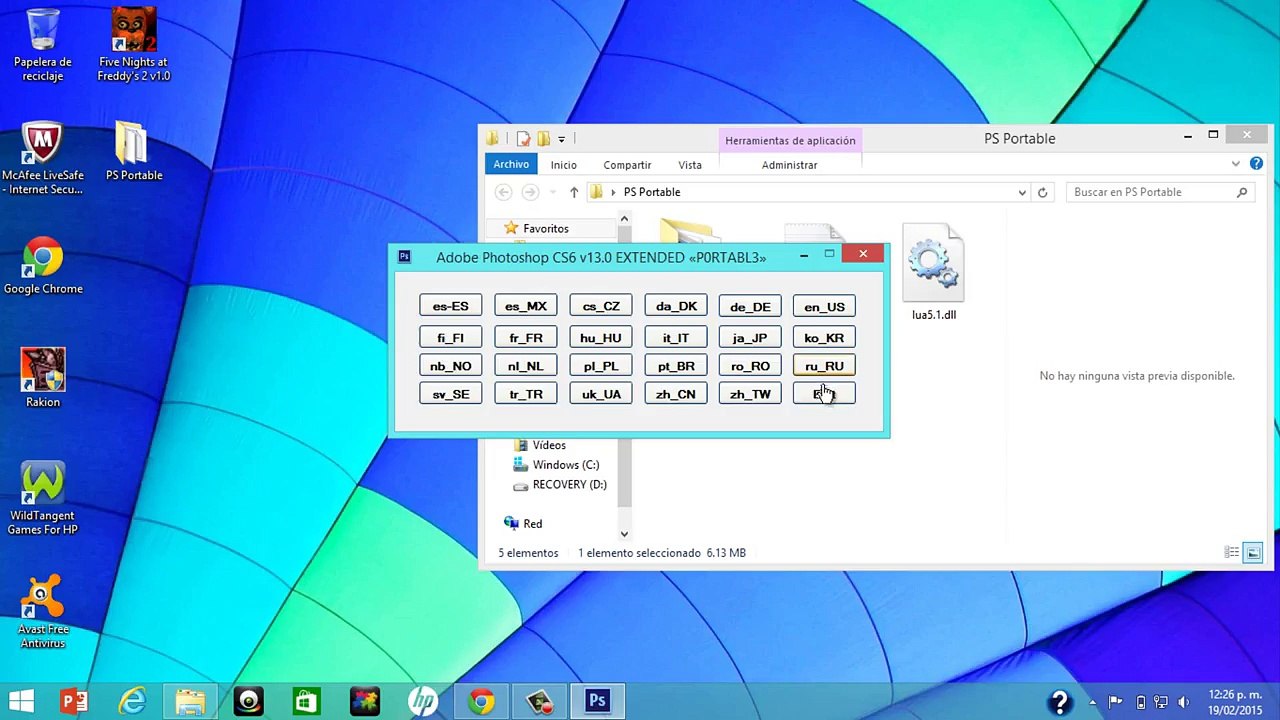Select ru_RU language button
This screenshot has height=720, width=1280.
pyautogui.click(x=824, y=365)
